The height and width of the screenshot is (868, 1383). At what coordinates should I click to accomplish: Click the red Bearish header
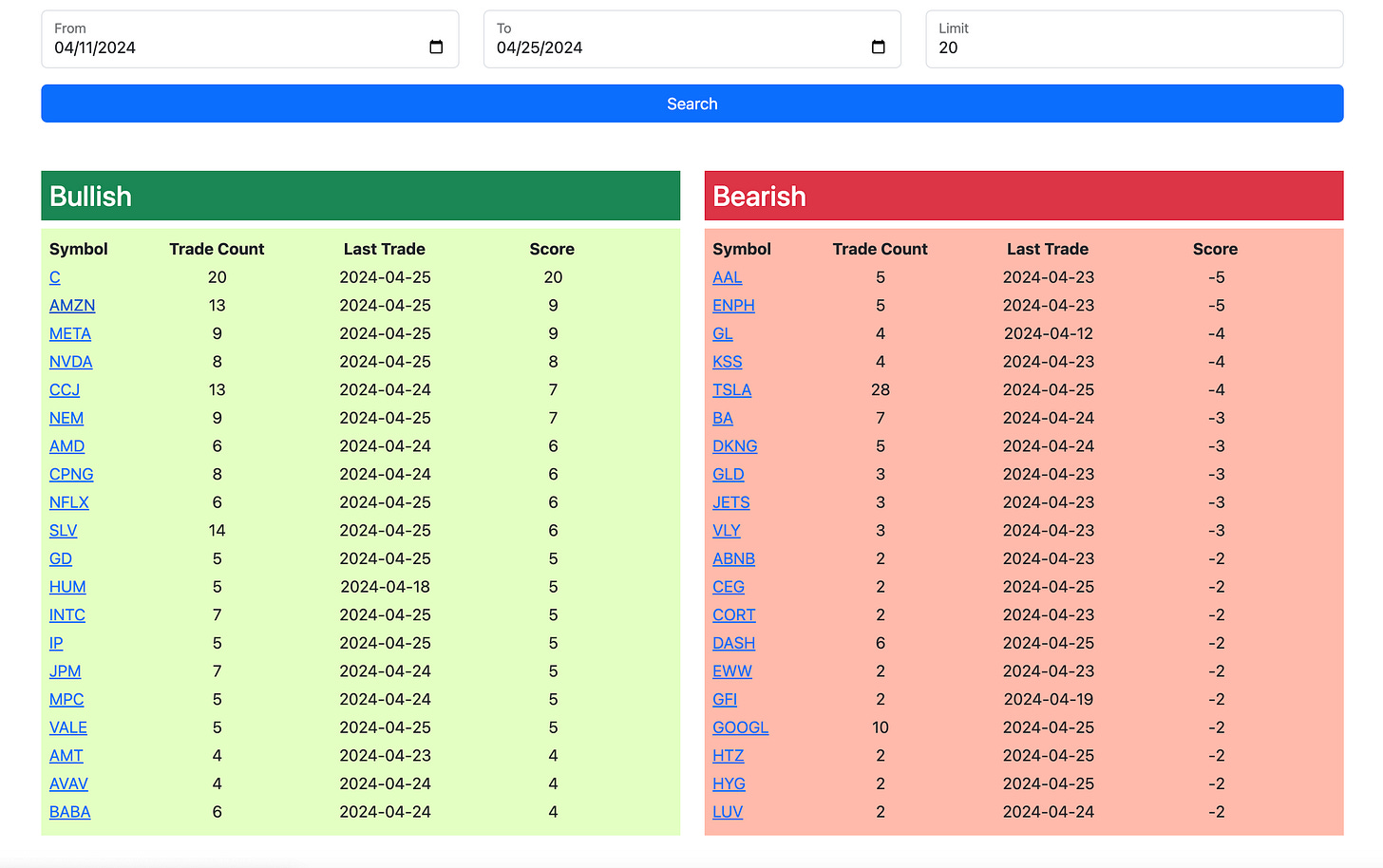pos(1024,196)
